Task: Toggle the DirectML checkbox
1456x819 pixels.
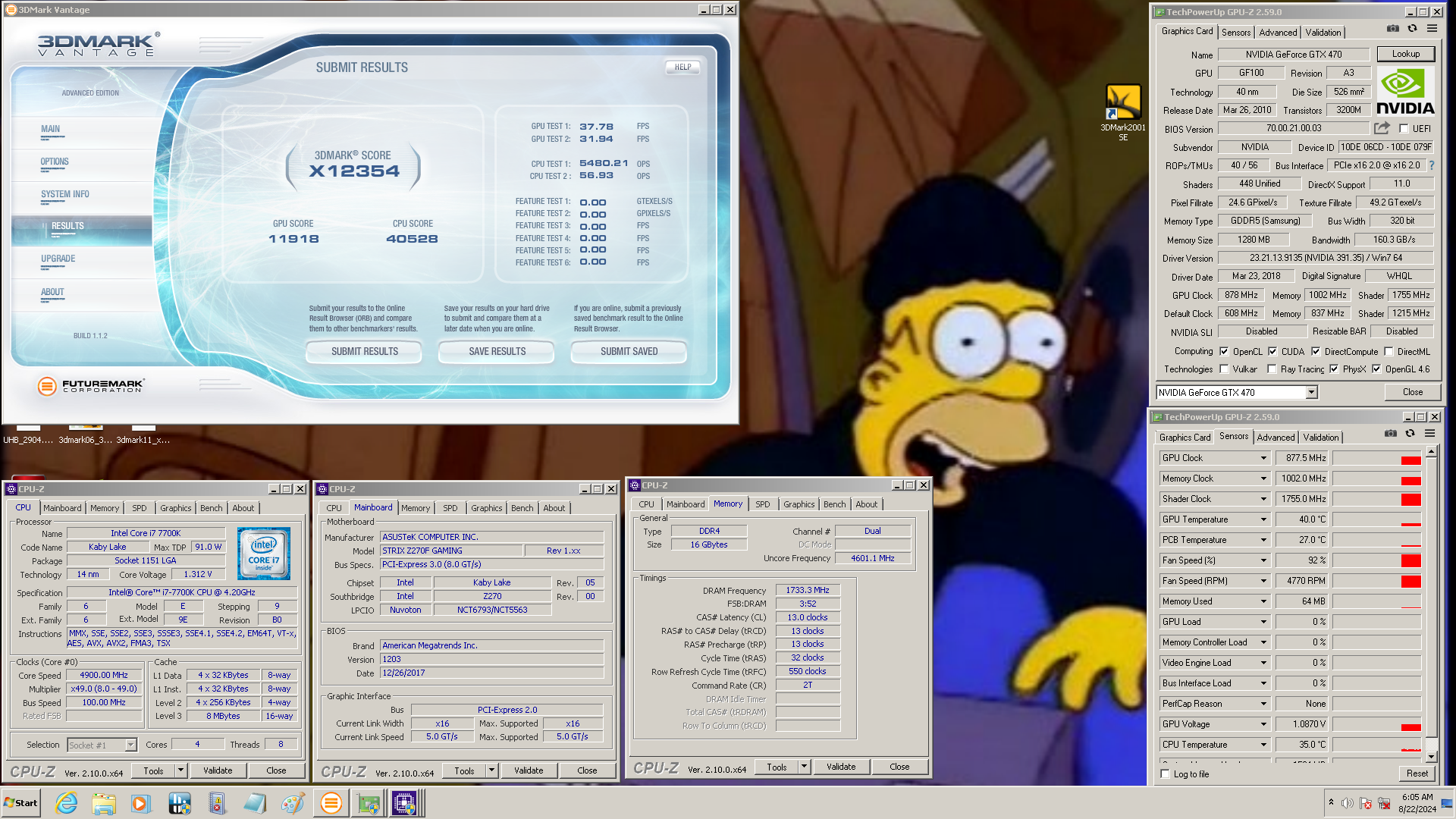Action: [1389, 351]
